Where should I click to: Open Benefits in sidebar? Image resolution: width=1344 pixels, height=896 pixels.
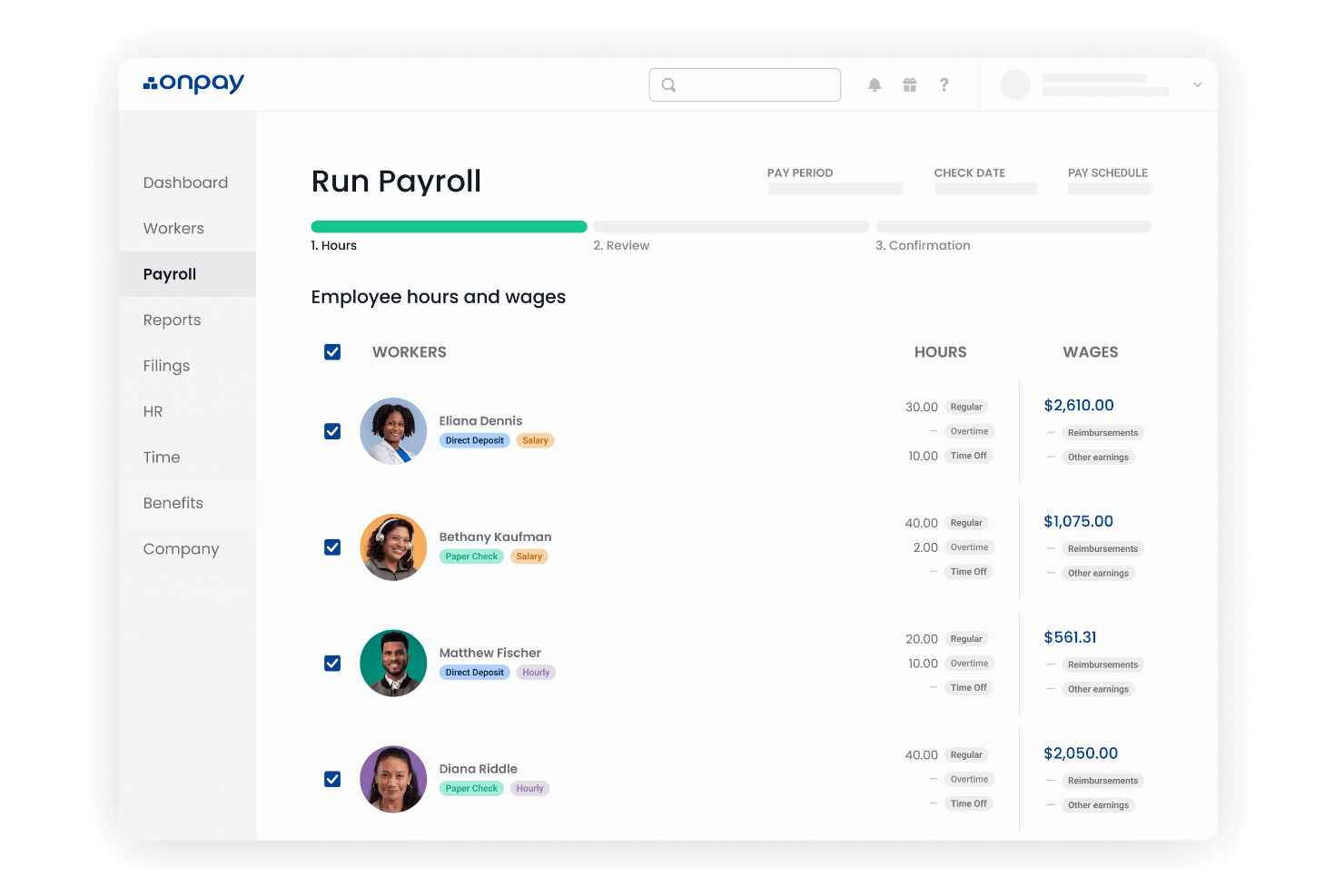[173, 503]
